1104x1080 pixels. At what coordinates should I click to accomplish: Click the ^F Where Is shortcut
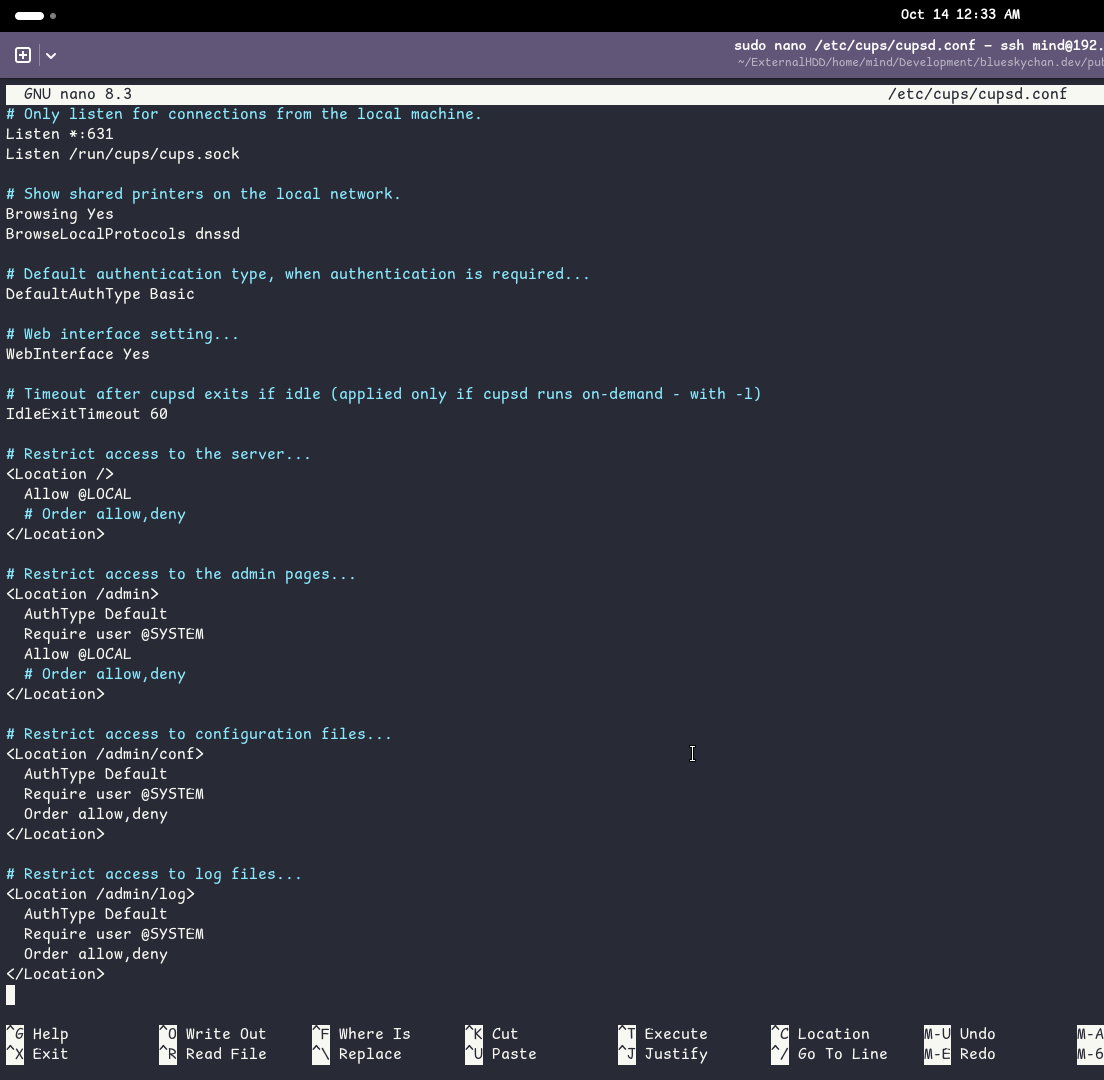(361, 1034)
